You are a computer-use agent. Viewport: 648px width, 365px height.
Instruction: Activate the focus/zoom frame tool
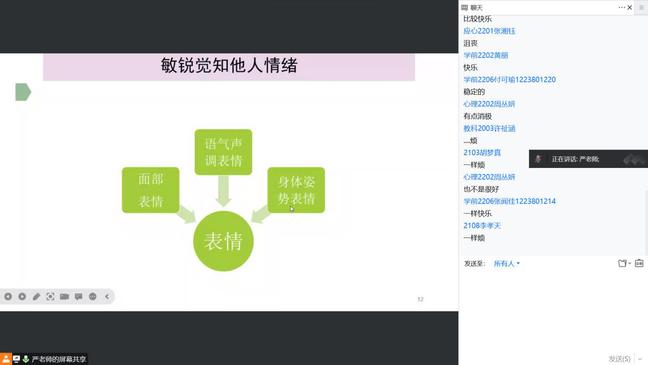pos(50,296)
